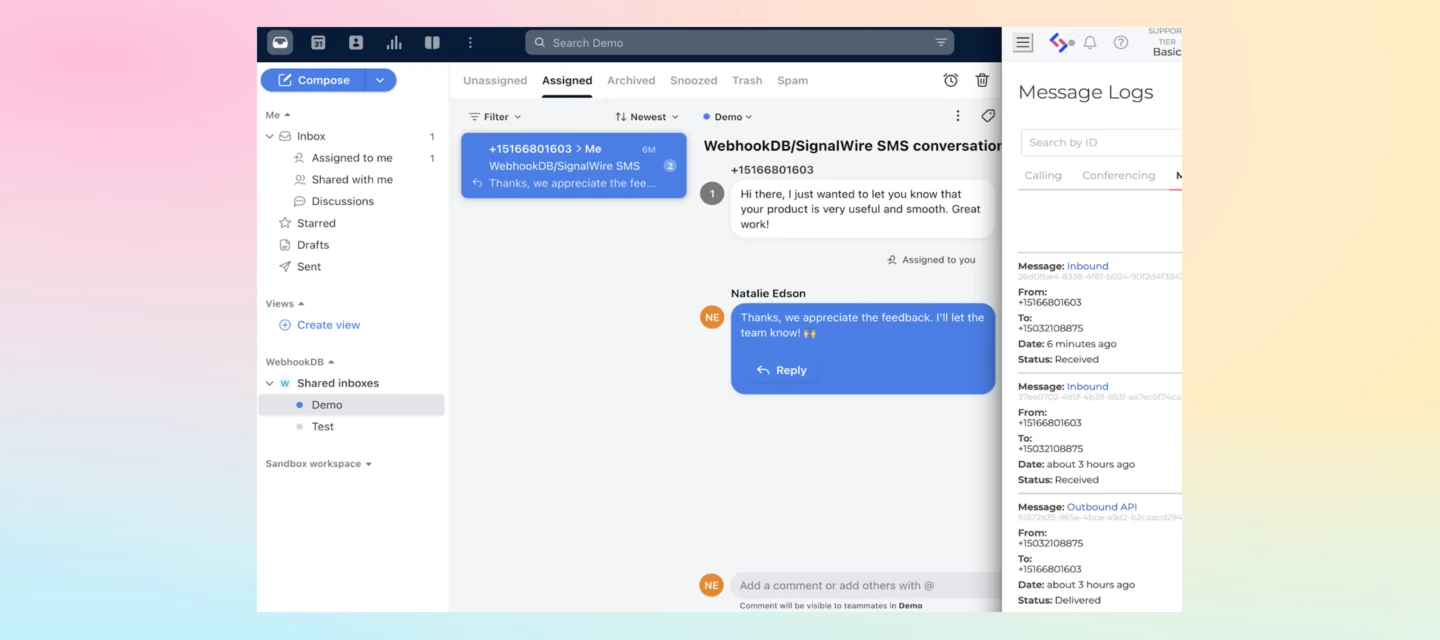Viewport: 1440px width, 640px height.
Task: Open the knowledge base book icon
Action: (432, 43)
